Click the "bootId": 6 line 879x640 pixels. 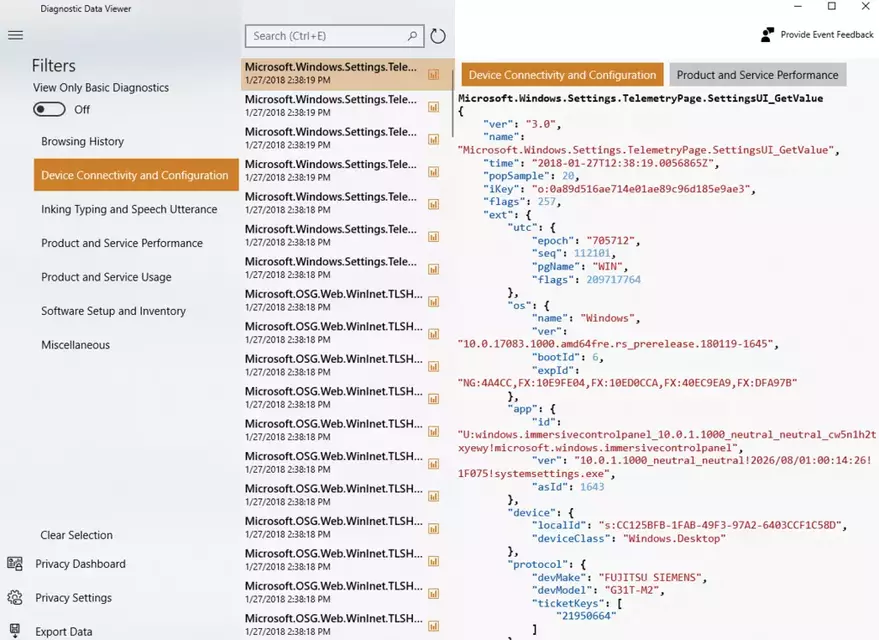[x=567, y=357]
